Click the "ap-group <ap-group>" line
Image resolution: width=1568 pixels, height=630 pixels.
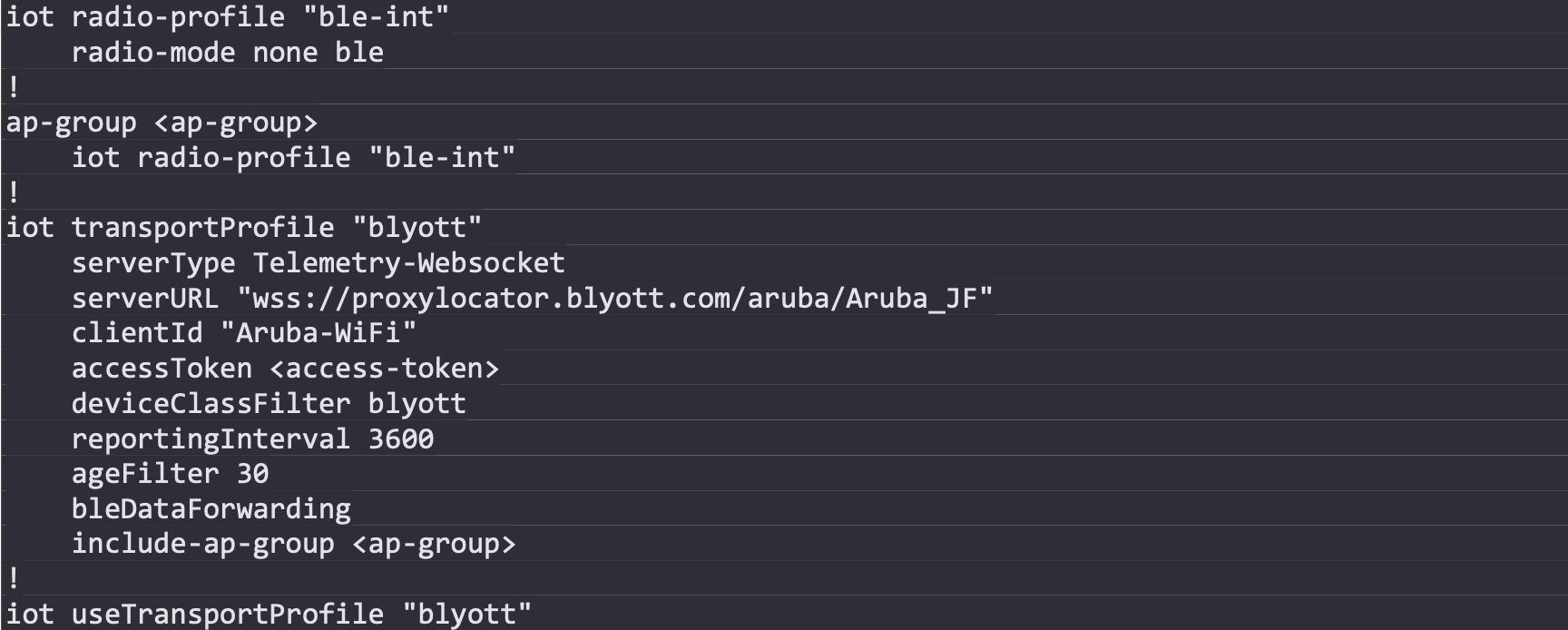pos(162,123)
